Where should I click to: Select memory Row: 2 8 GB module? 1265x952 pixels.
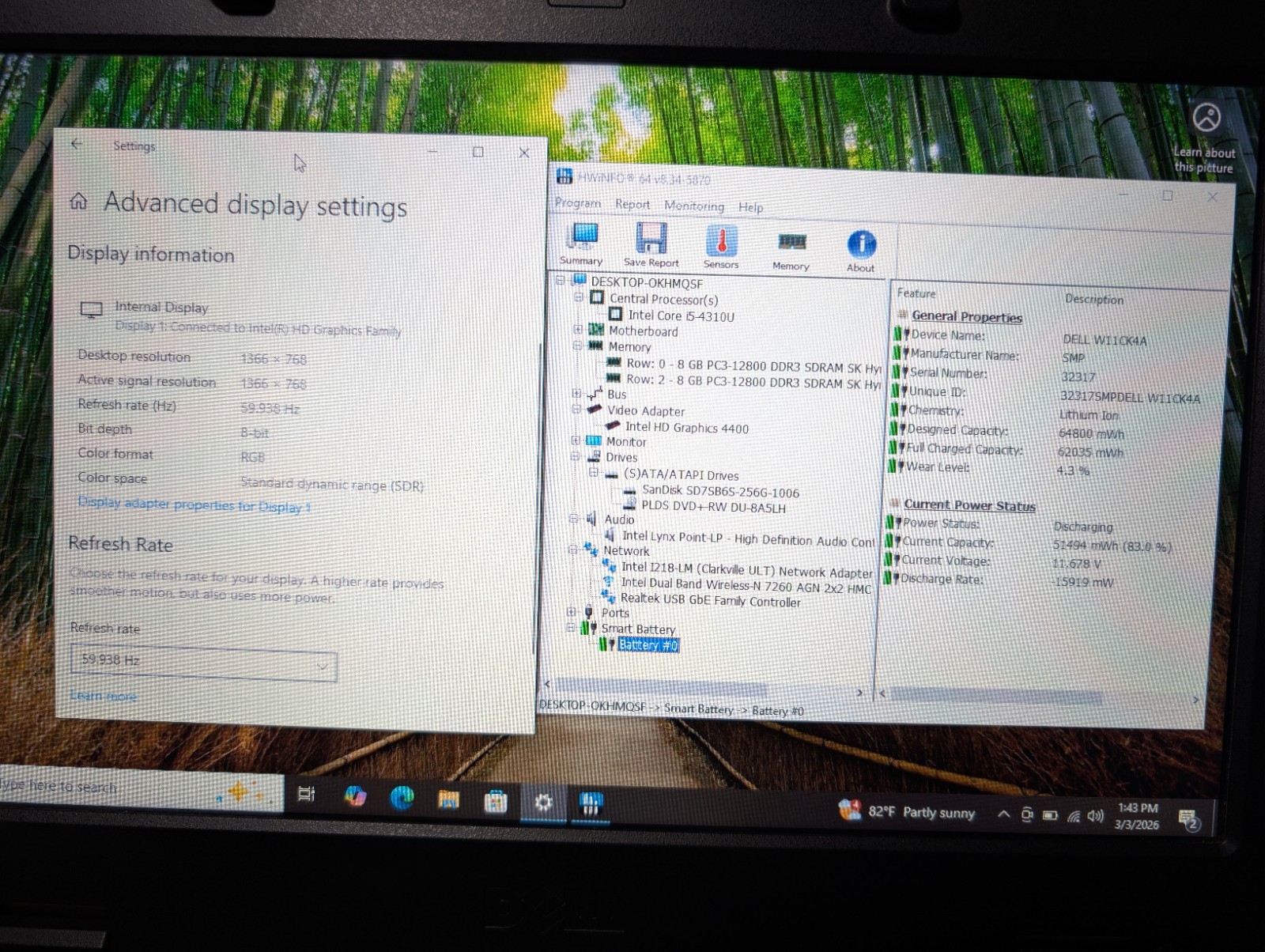point(753,381)
